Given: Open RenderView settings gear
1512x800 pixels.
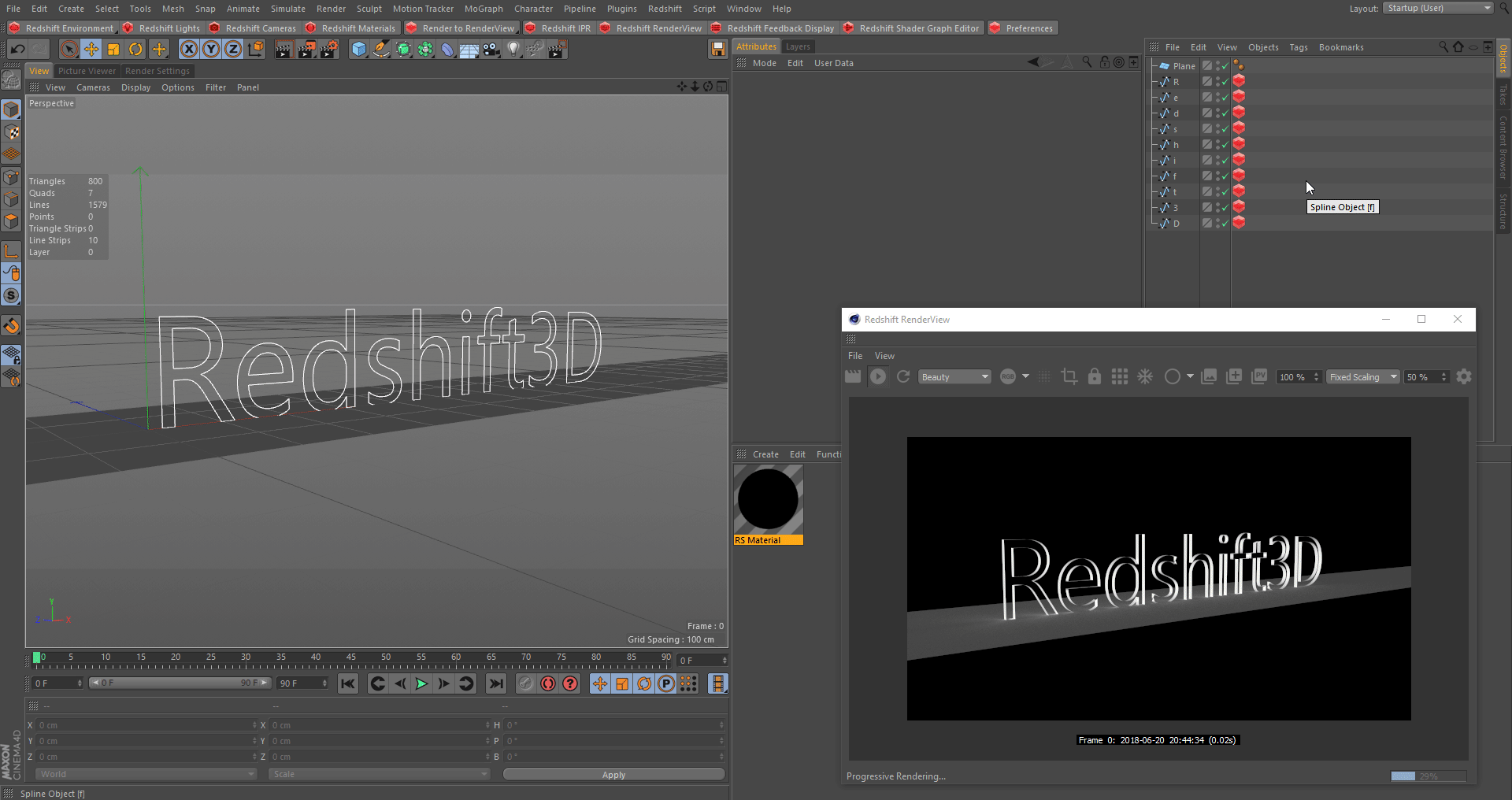Looking at the screenshot, I should tap(1464, 377).
